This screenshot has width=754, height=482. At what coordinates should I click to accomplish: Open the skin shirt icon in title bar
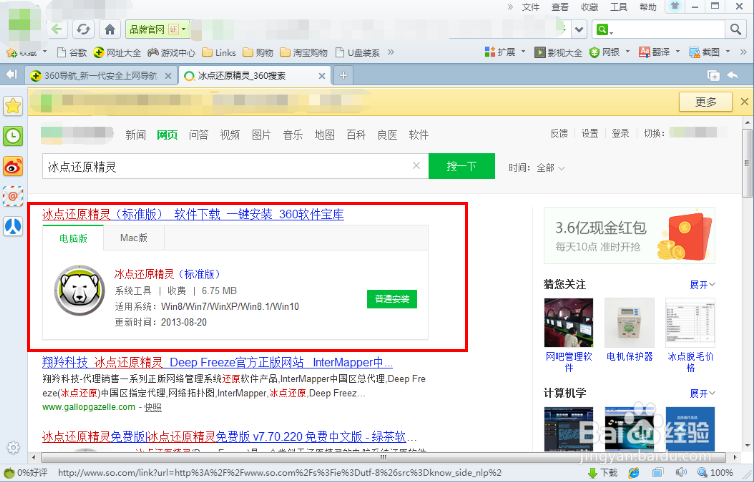(674, 6)
